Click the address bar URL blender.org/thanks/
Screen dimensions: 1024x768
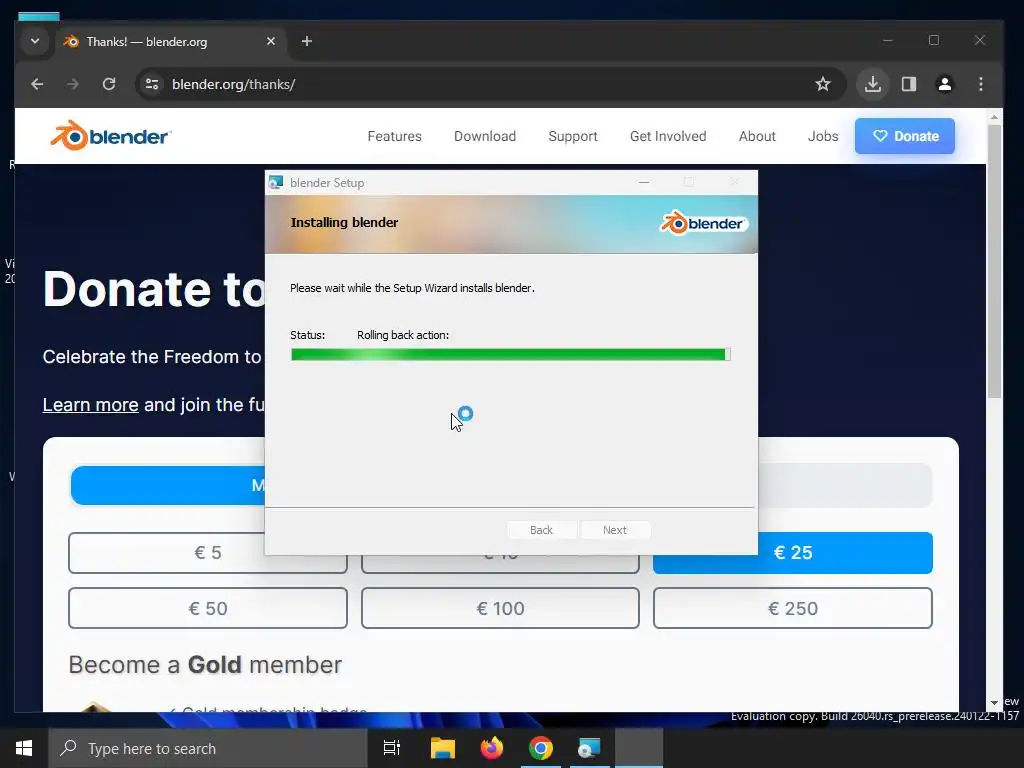233,84
